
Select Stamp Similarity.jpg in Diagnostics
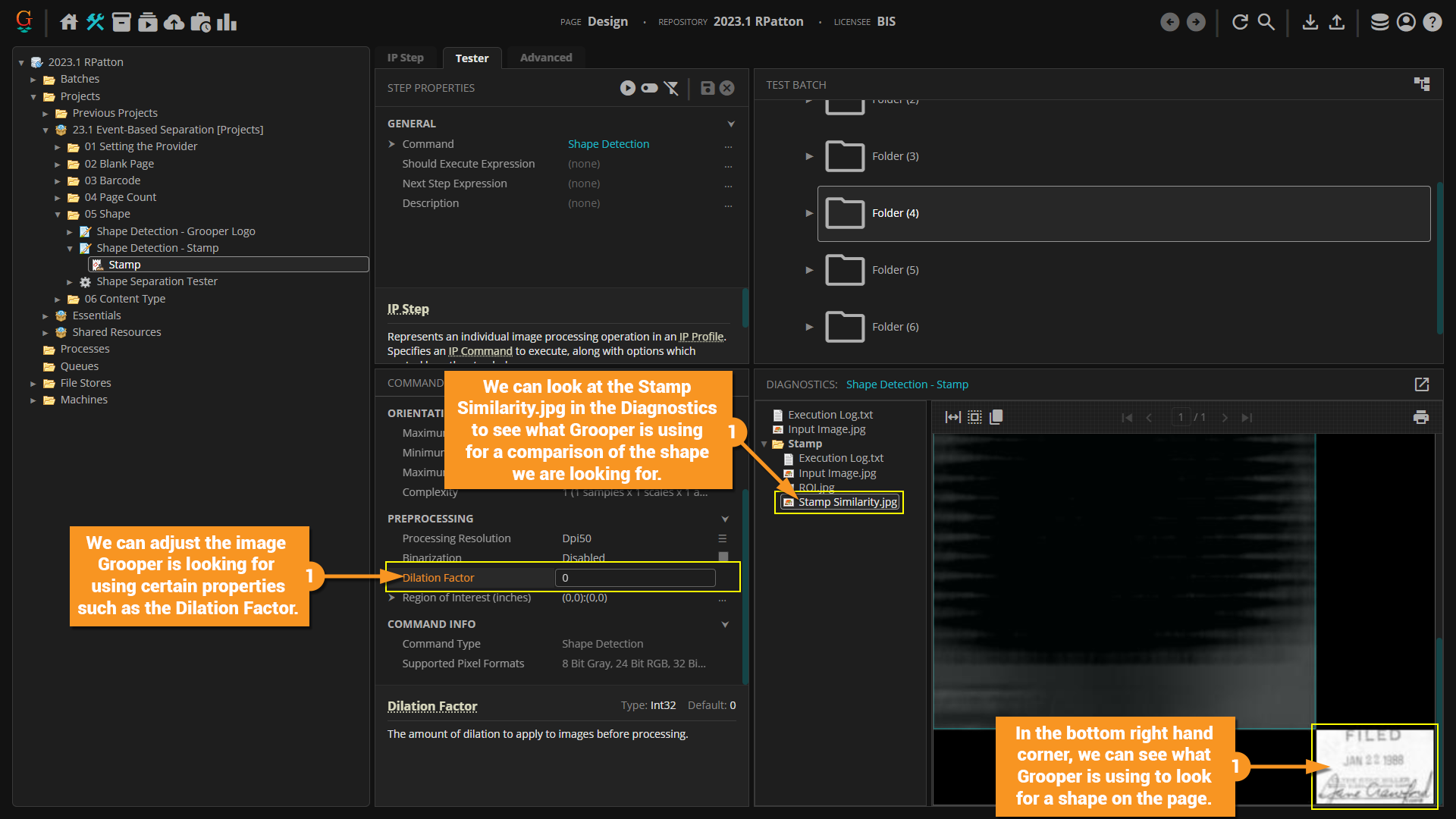(x=847, y=502)
